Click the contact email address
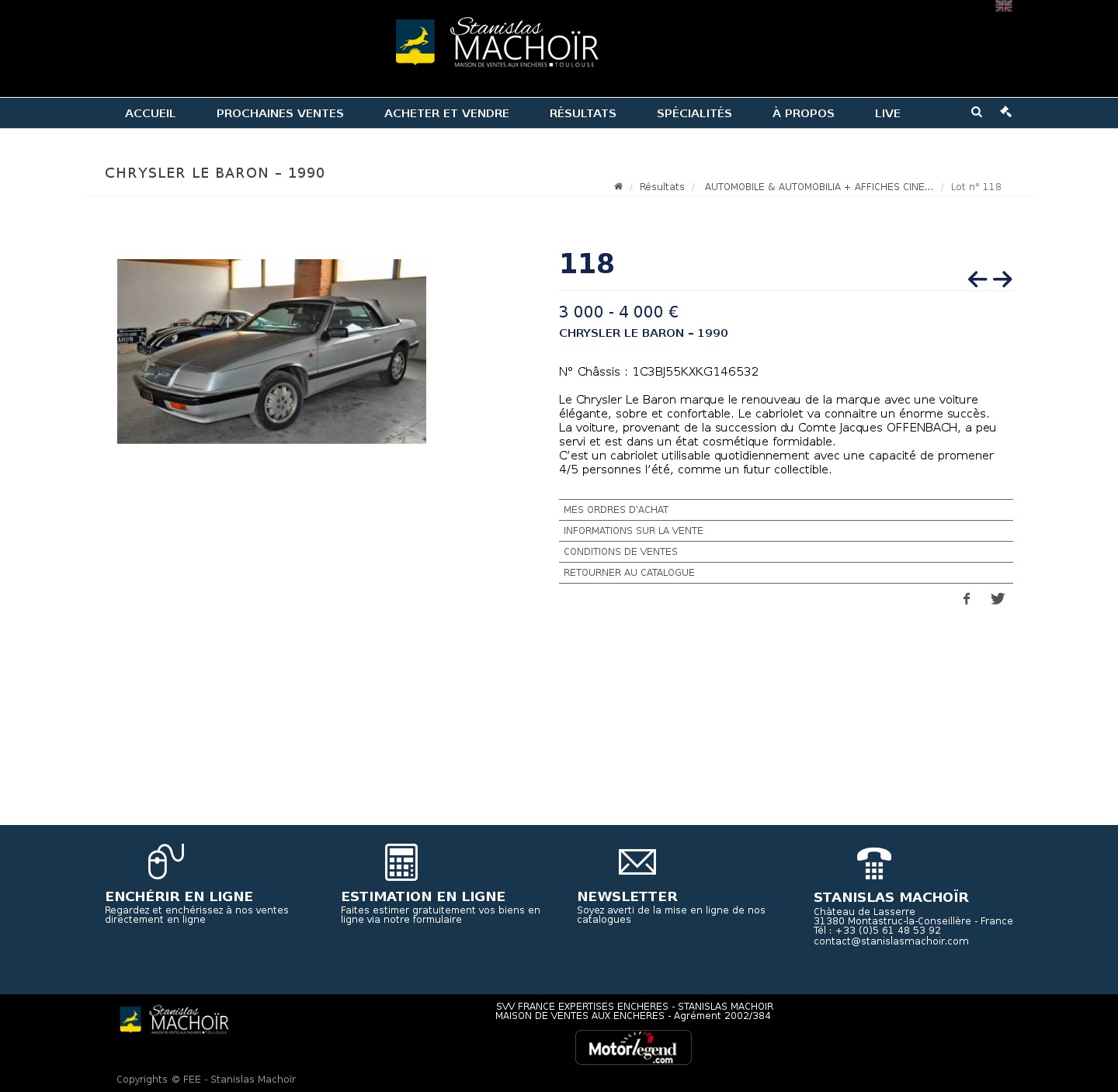This screenshot has width=1118, height=1092. (x=891, y=941)
